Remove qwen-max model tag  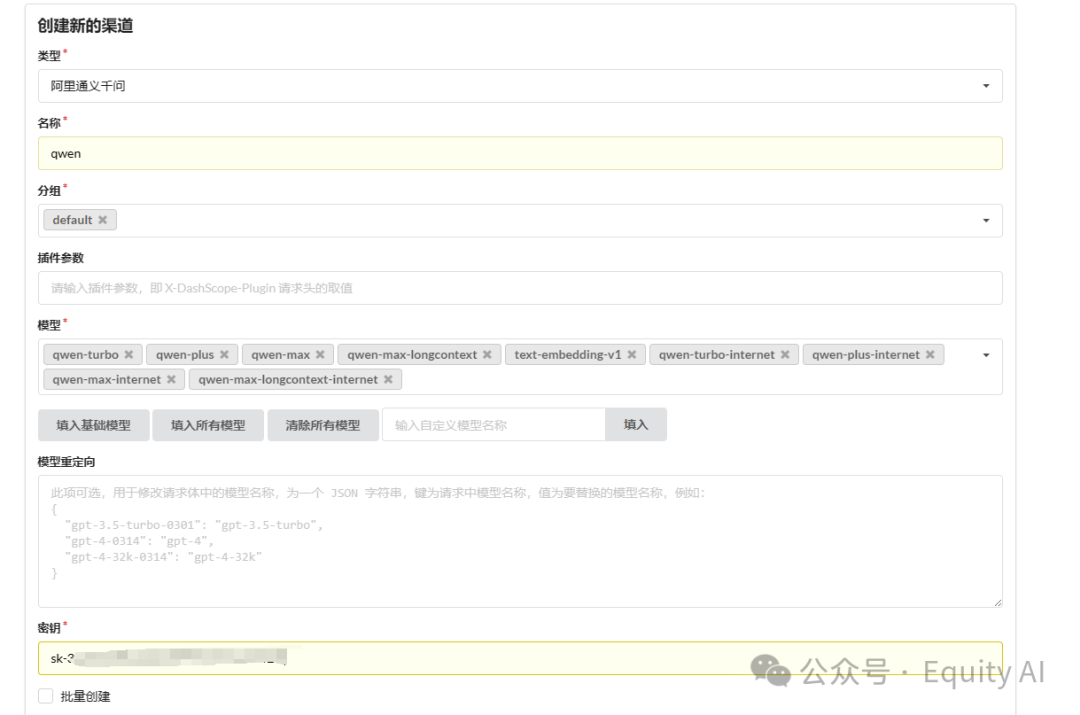(x=320, y=355)
